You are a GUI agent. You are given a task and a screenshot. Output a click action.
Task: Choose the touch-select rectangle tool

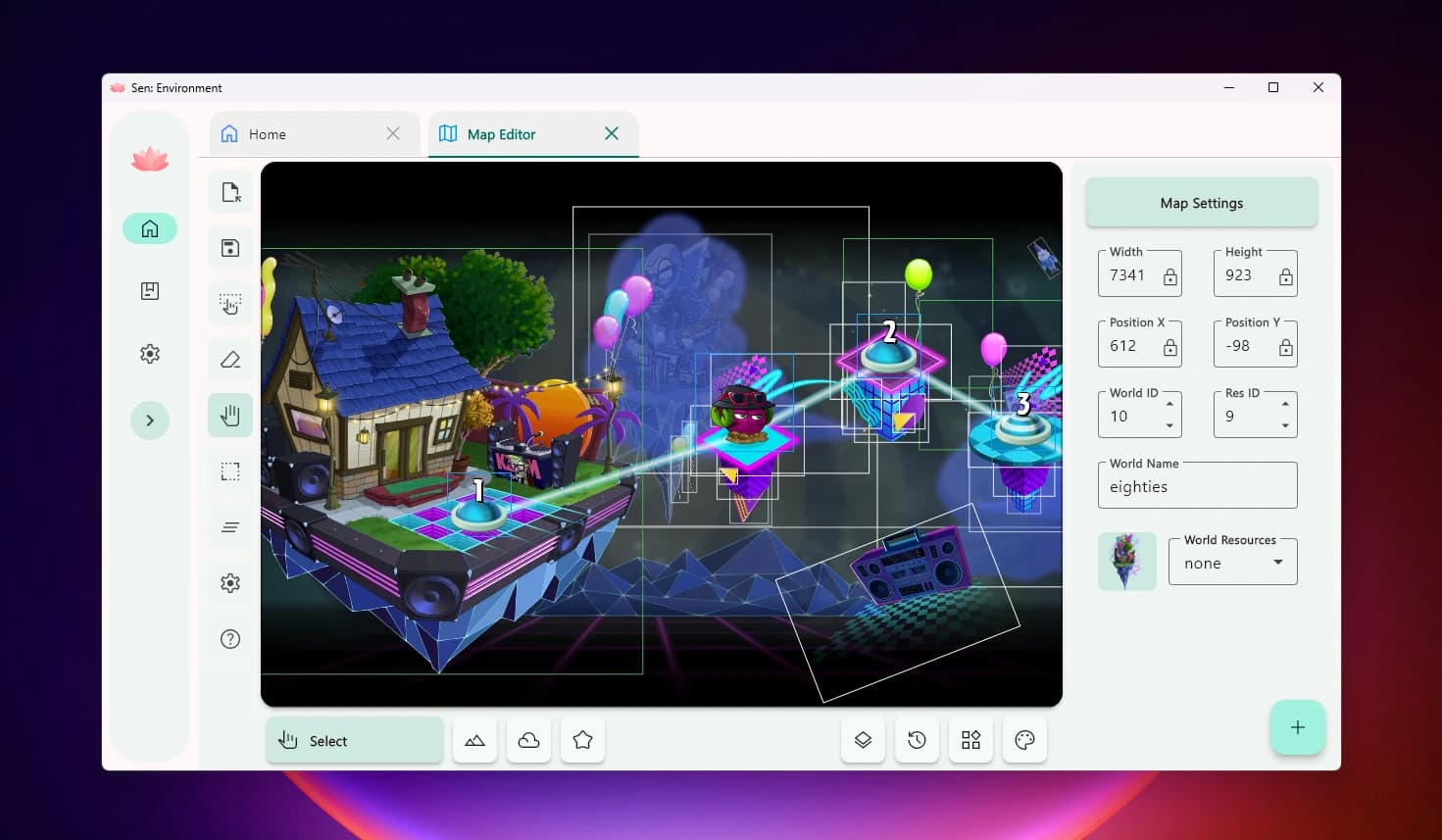pos(230,304)
